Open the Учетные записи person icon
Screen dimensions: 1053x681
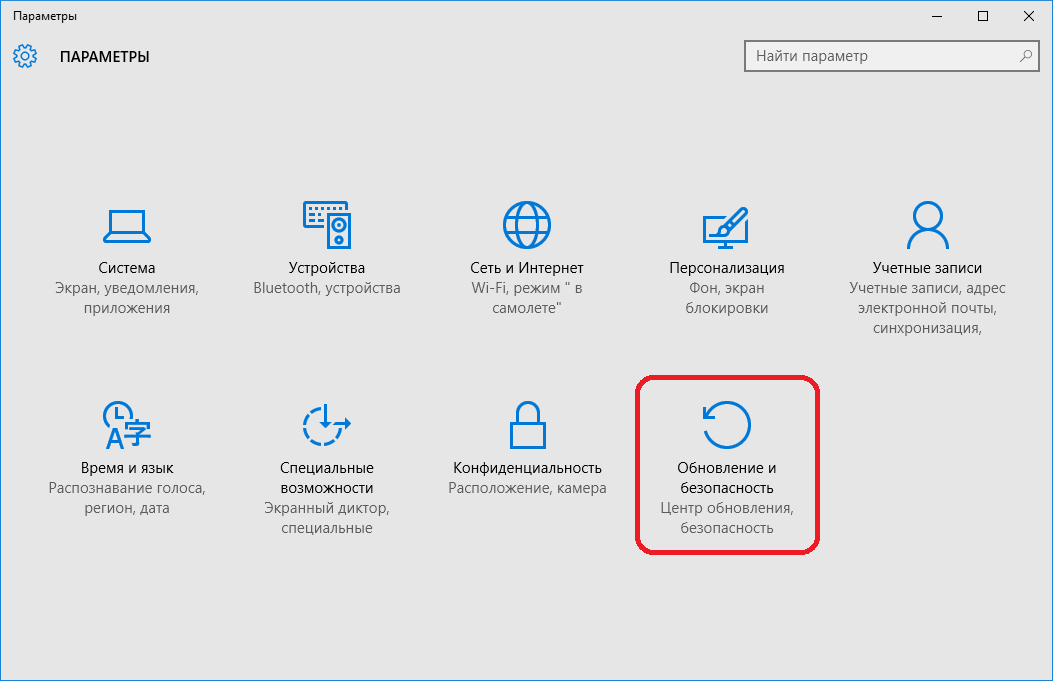pyautogui.click(x=927, y=225)
